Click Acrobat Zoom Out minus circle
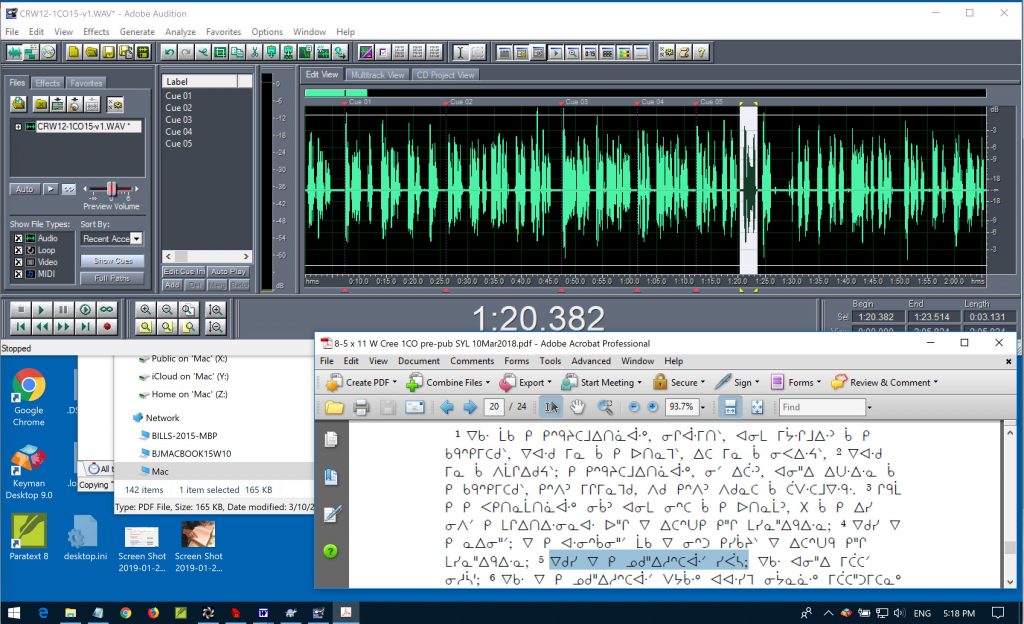This screenshot has height=624, width=1024. pos(633,407)
